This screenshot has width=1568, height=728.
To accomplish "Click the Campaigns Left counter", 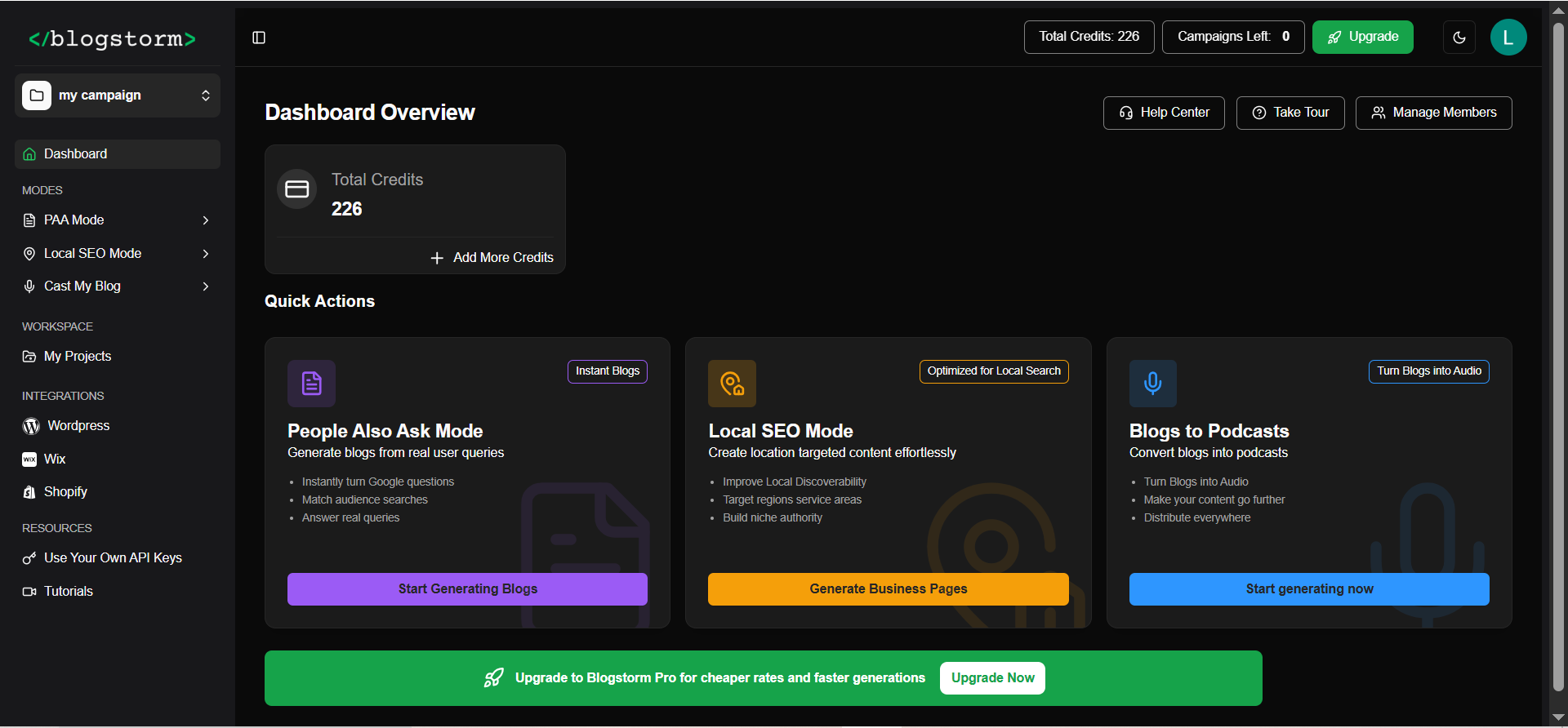I will coord(1232,37).
